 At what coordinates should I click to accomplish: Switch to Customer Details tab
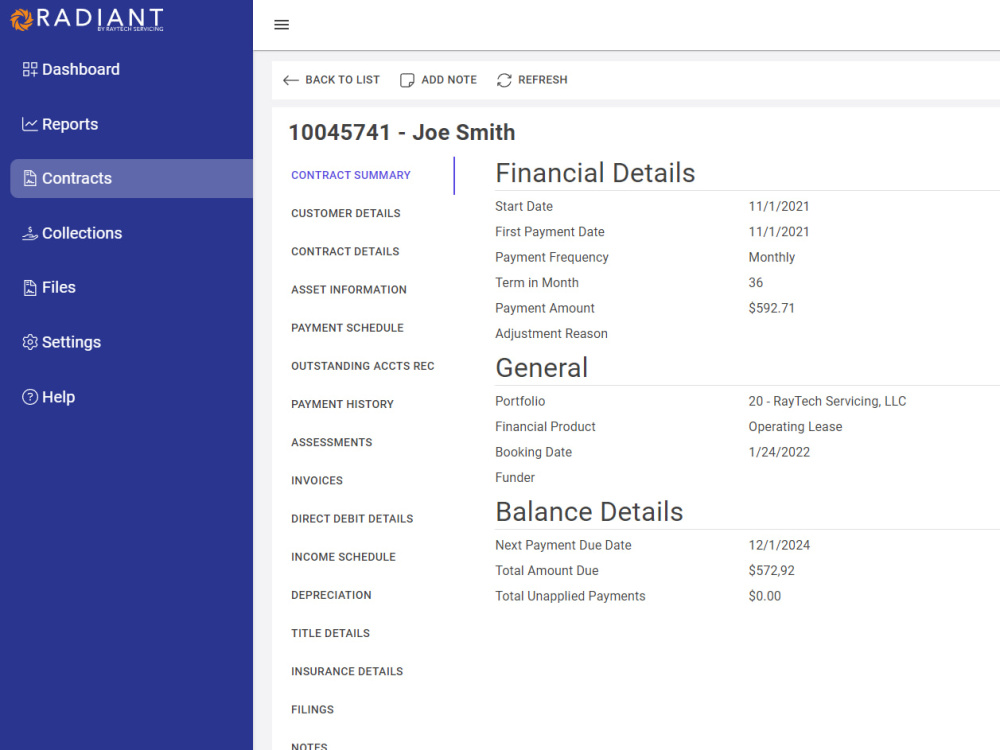pyautogui.click(x=346, y=214)
